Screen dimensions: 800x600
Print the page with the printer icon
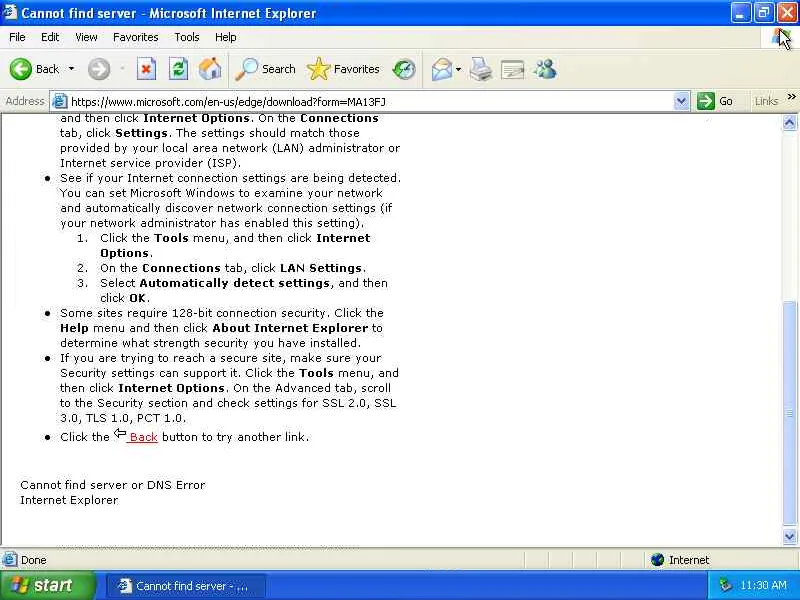(x=481, y=69)
